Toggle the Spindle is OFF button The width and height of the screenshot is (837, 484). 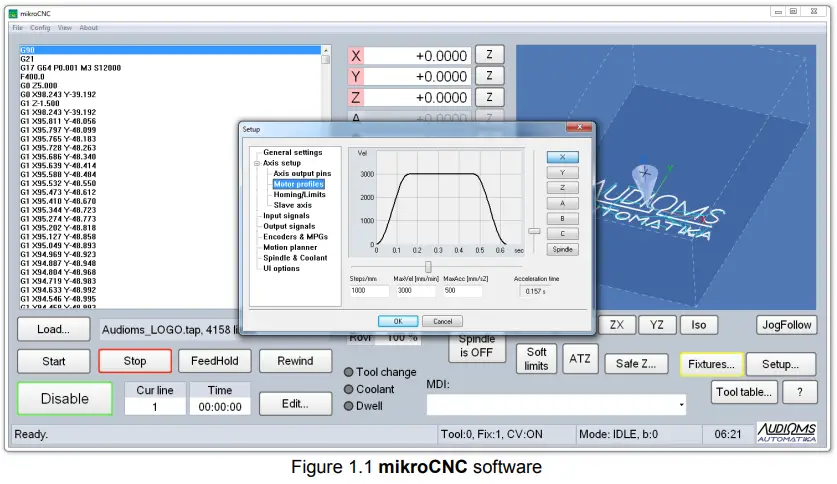point(477,348)
